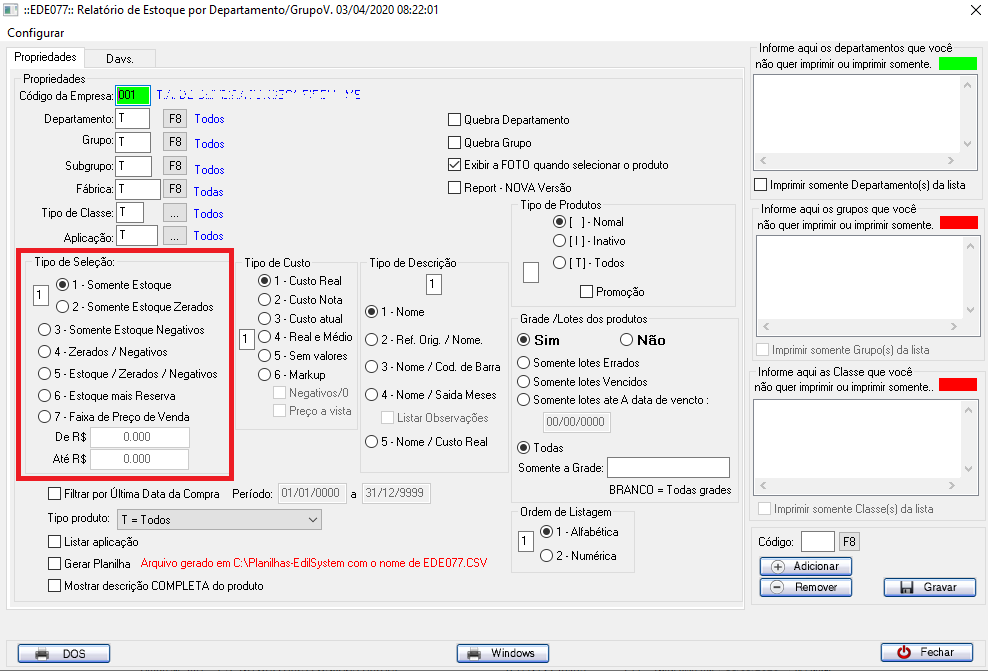Check the Gerar Planilha option
Screen dimensions: 988x671
point(55,564)
